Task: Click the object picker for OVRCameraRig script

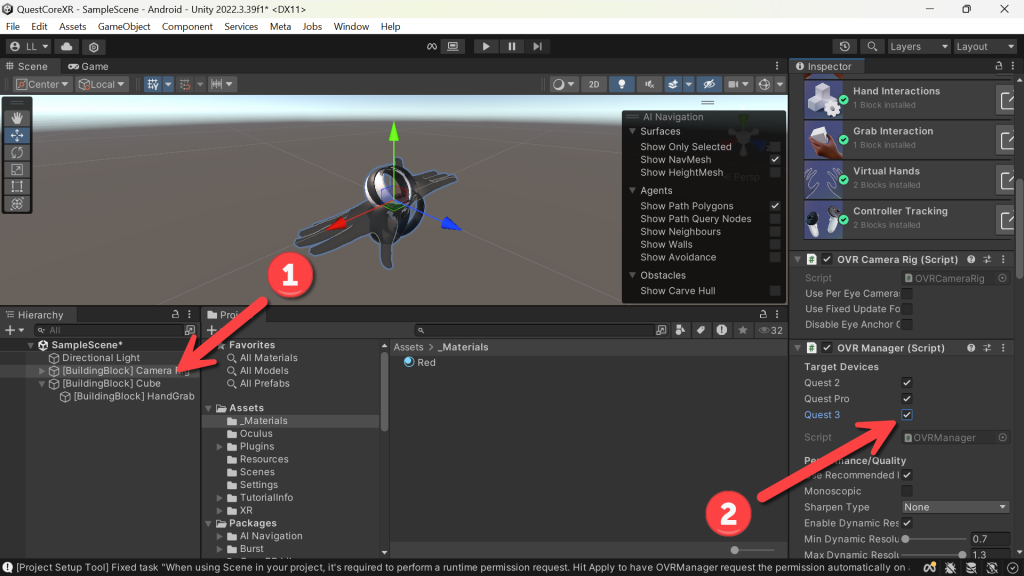Action: 1002,278
